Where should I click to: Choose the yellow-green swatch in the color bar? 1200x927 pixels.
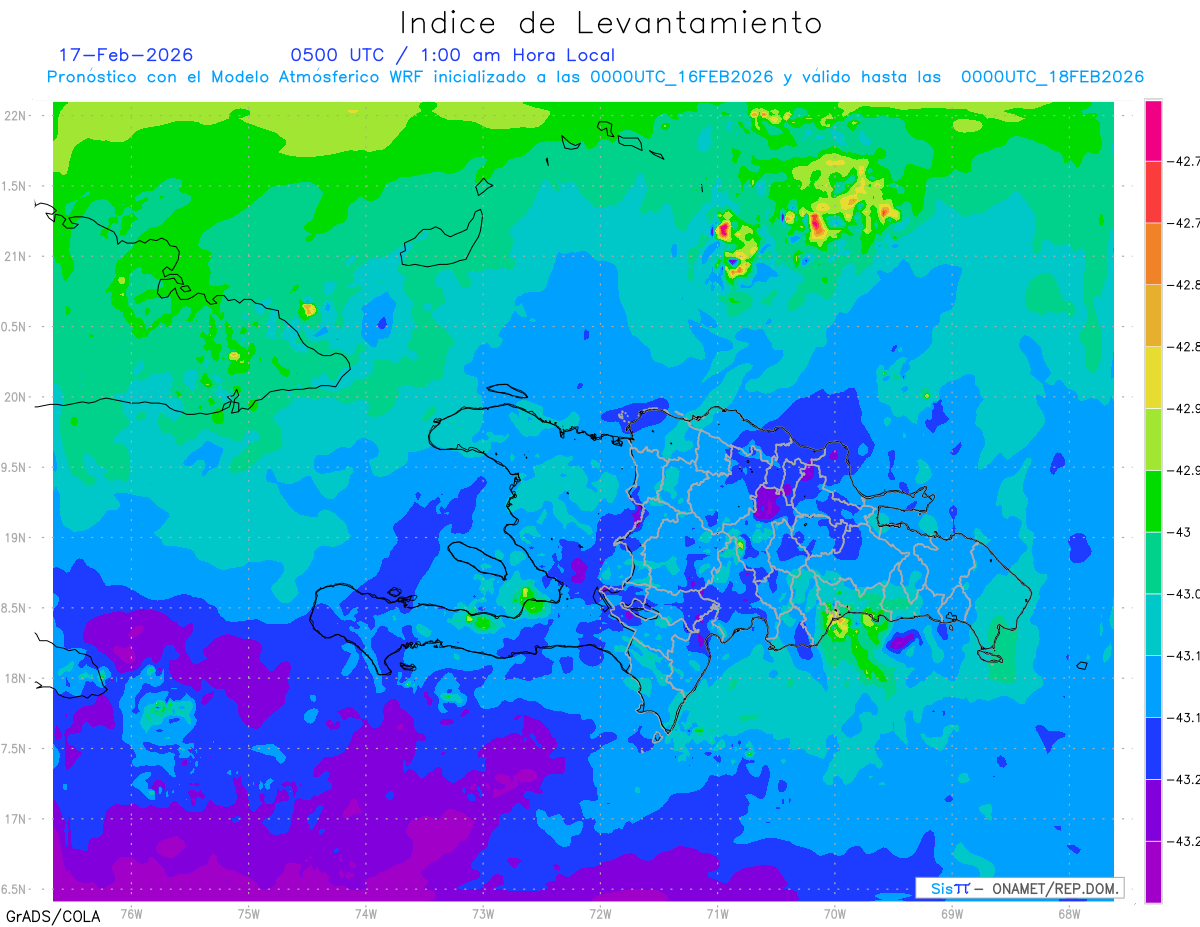tap(1153, 439)
